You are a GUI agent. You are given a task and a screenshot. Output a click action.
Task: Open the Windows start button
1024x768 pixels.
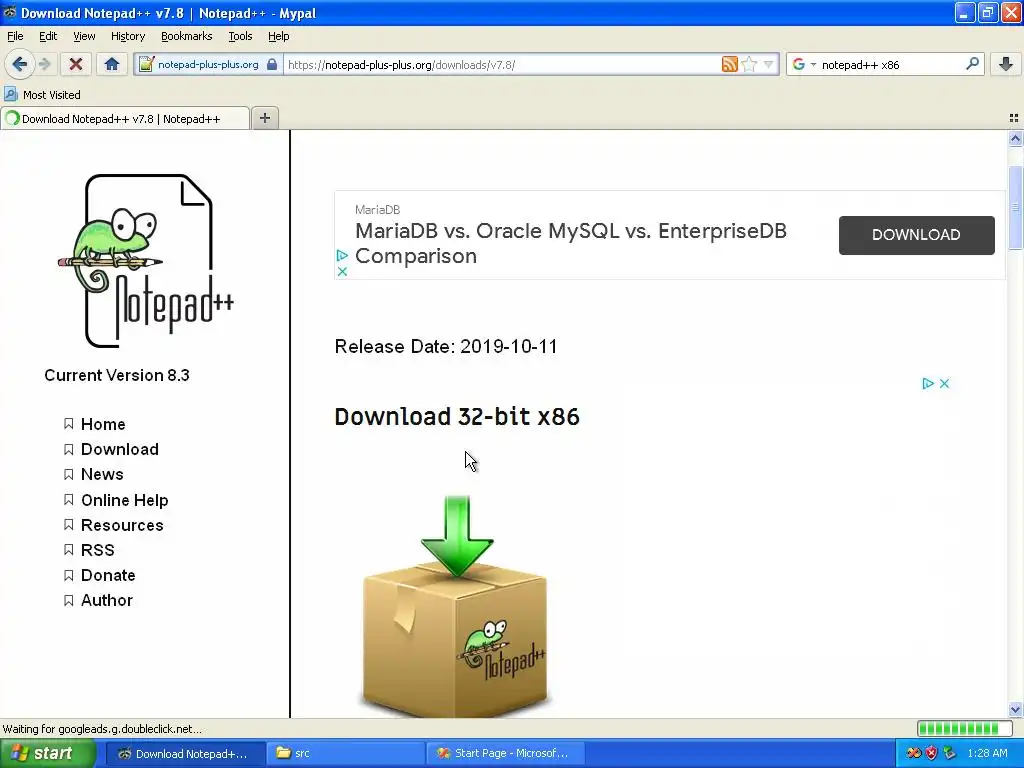coord(47,754)
